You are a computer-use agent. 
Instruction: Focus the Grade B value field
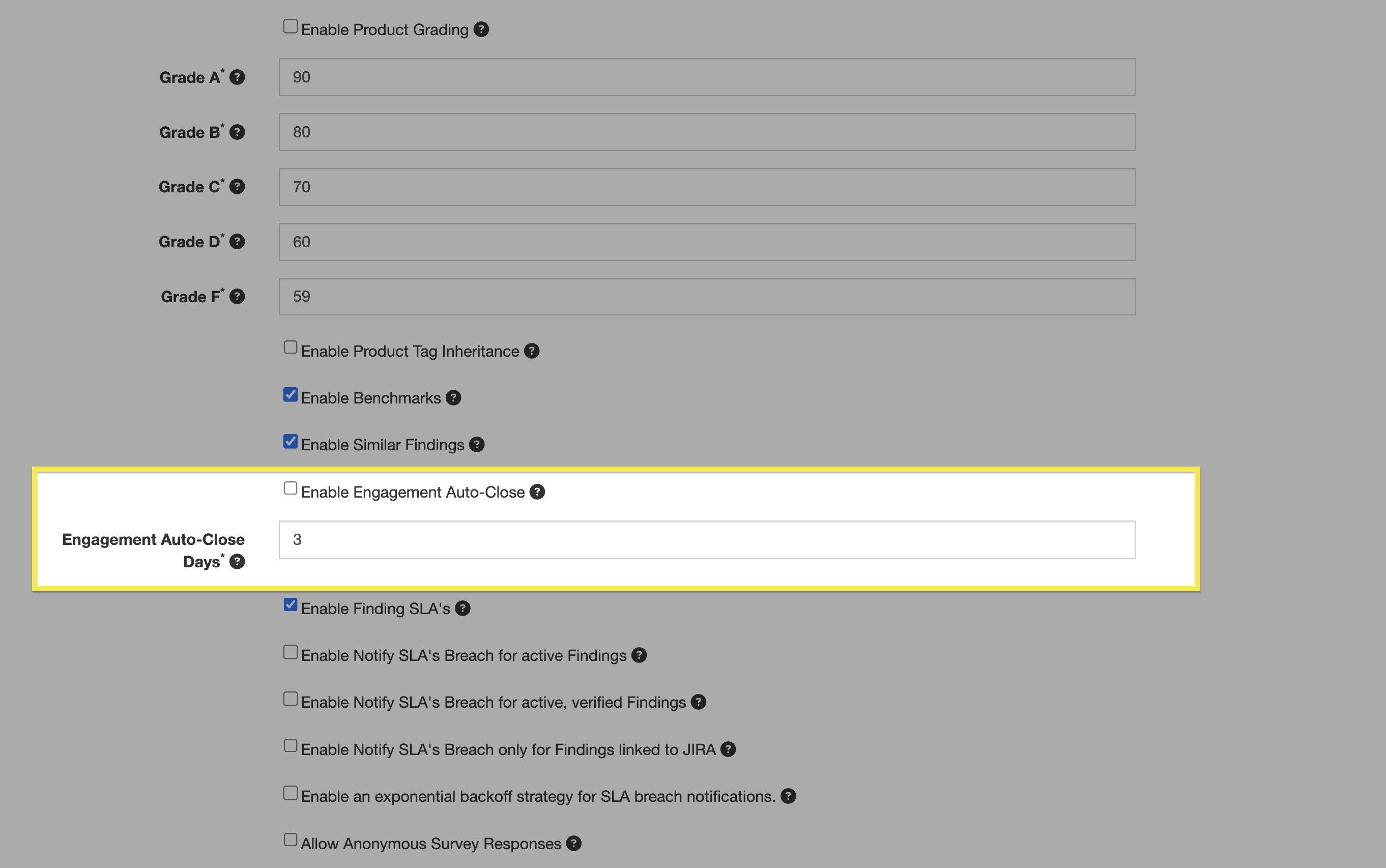pos(707,132)
